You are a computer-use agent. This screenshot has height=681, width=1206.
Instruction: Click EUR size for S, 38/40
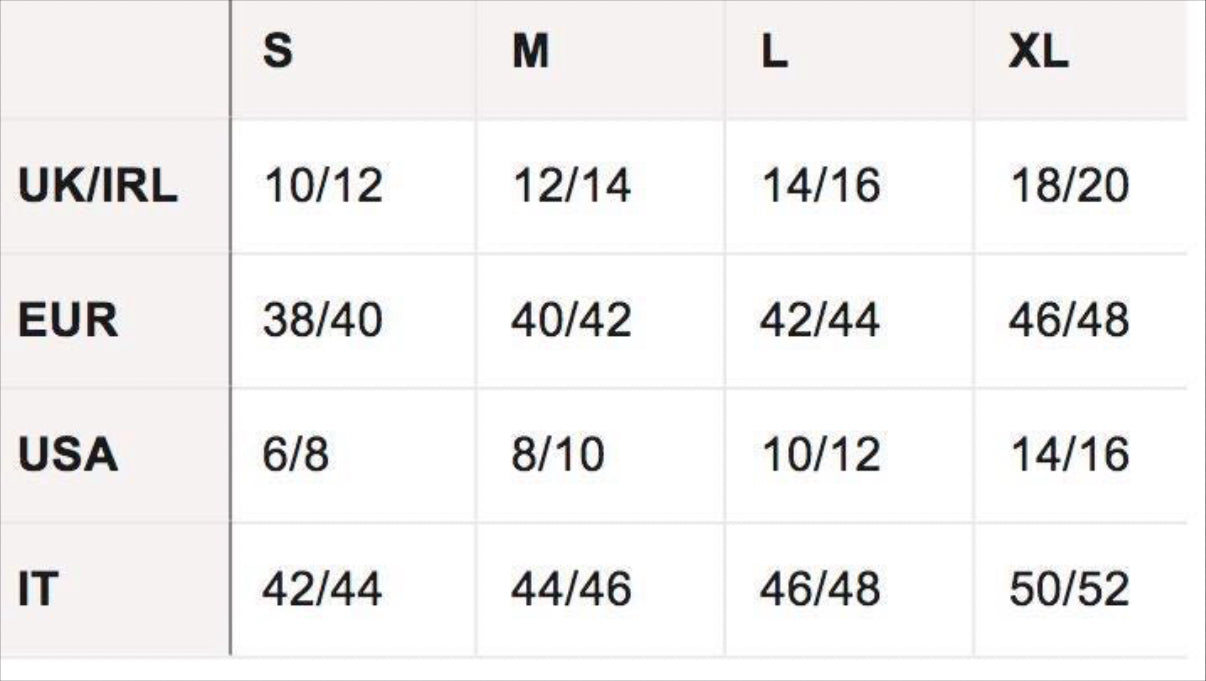(323, 321)
